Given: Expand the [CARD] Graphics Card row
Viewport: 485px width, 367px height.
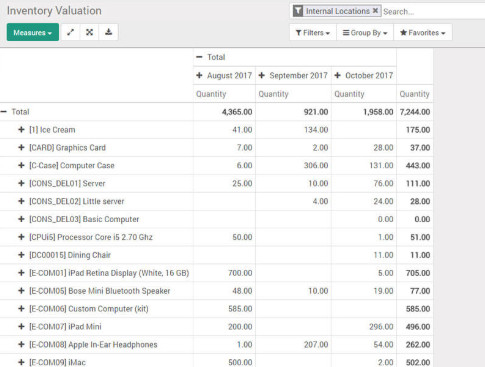Looking at the screenshot, I should [x=21, y=148].
